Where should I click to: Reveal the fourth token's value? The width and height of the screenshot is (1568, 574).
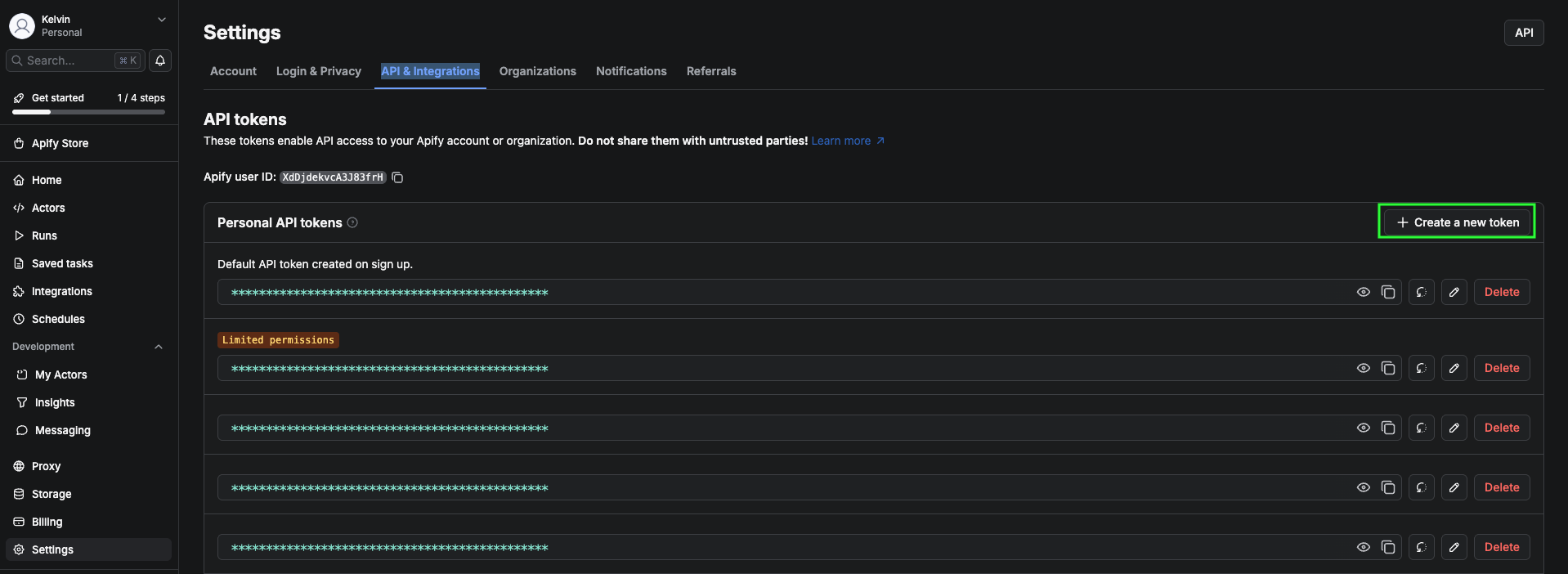click(1364, 487)
